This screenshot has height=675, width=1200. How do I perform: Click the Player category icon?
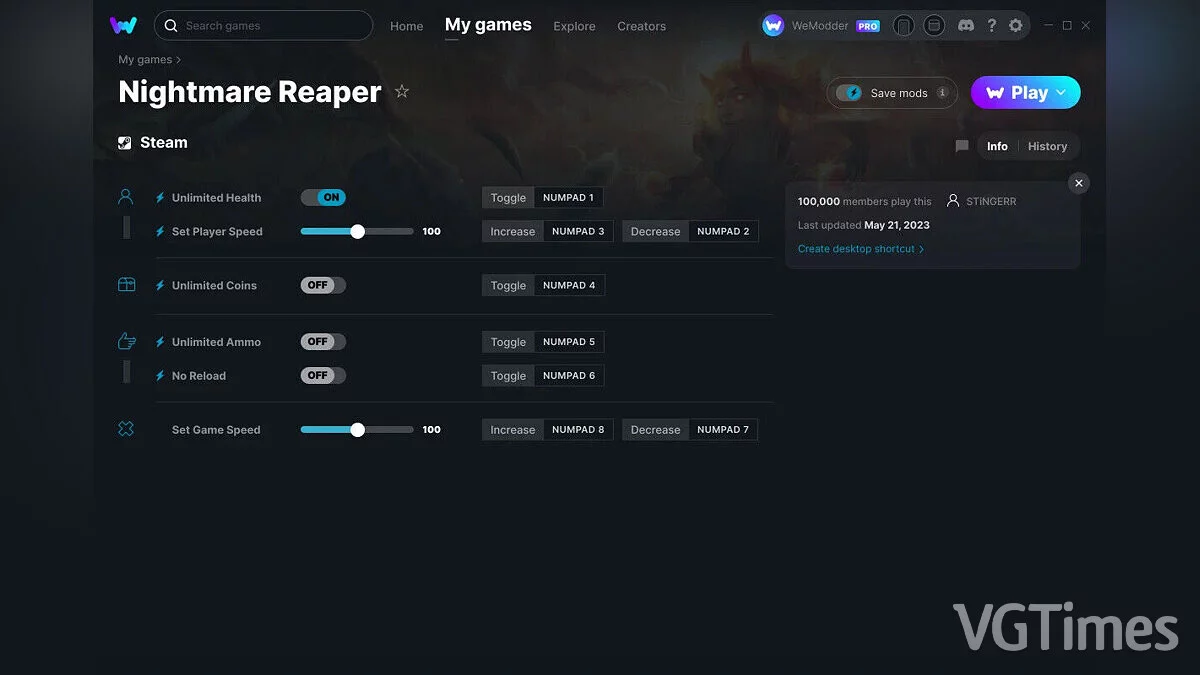(126, 197)
